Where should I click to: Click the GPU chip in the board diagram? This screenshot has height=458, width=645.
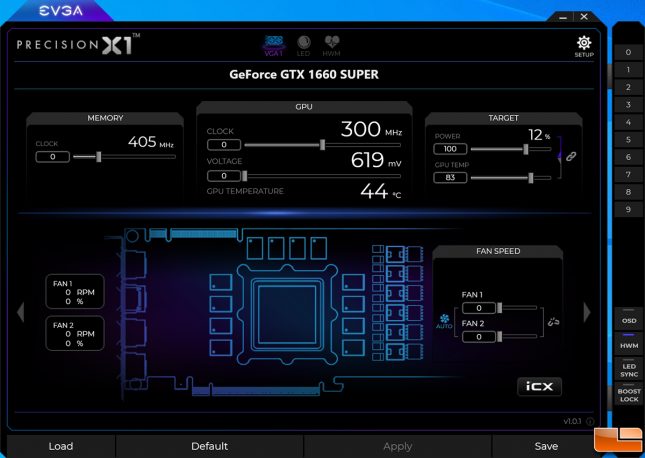287,314
